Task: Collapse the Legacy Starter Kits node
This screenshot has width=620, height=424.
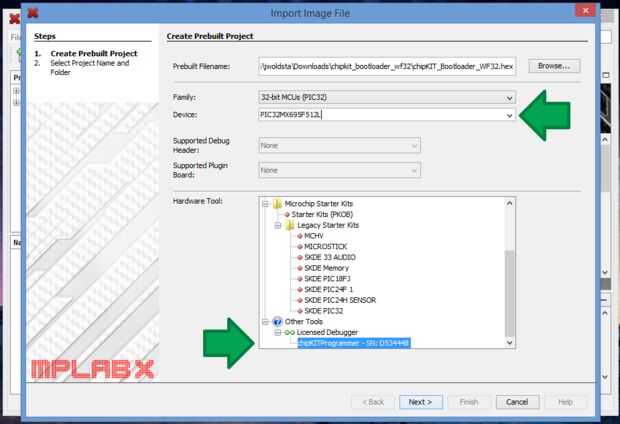Action: coord(278,225)
